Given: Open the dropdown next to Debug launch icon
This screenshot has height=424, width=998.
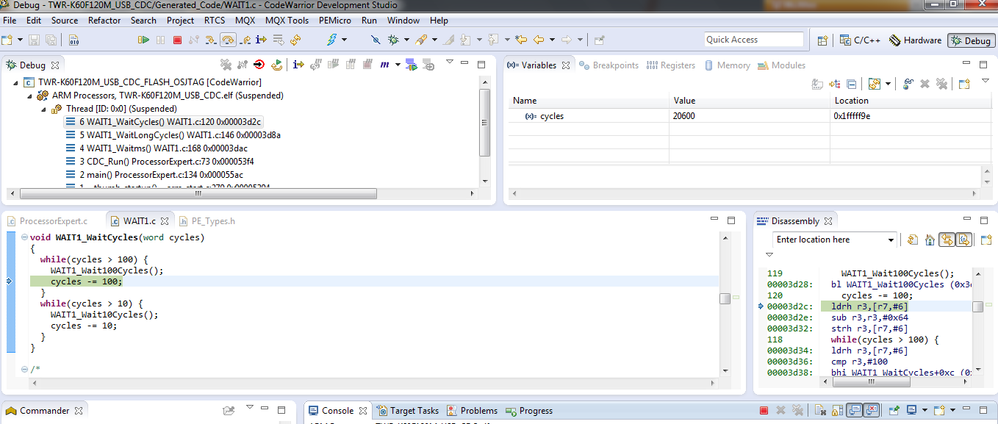Looking at the screenshot, I should pyautogui.click(x=406, y=39).
